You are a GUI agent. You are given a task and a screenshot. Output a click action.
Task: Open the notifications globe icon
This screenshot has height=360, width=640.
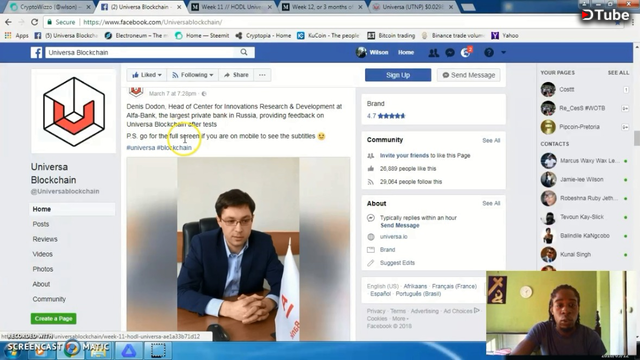465,53
